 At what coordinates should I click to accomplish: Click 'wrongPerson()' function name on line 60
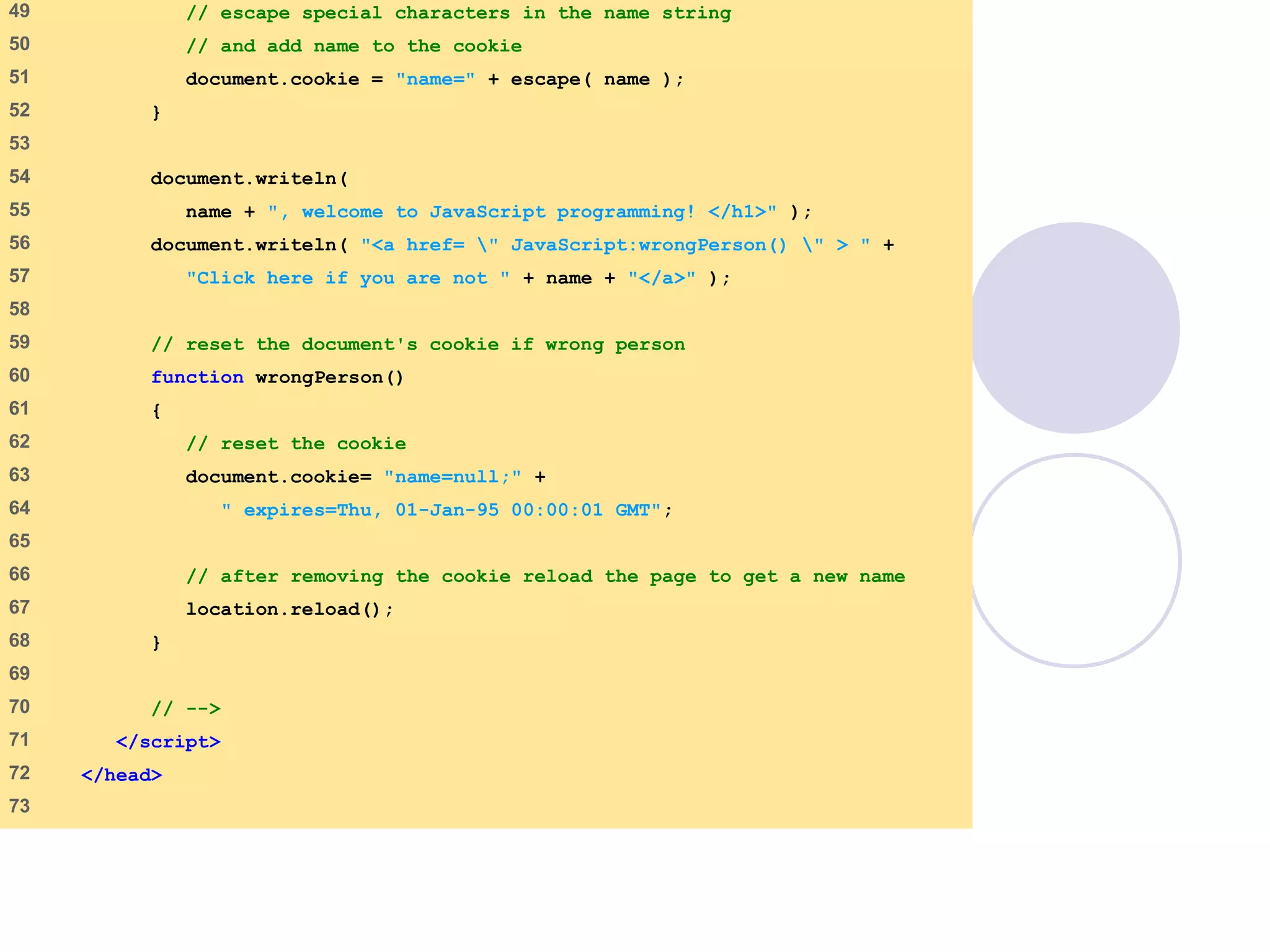pyautogui.click(x=329, y=377)
